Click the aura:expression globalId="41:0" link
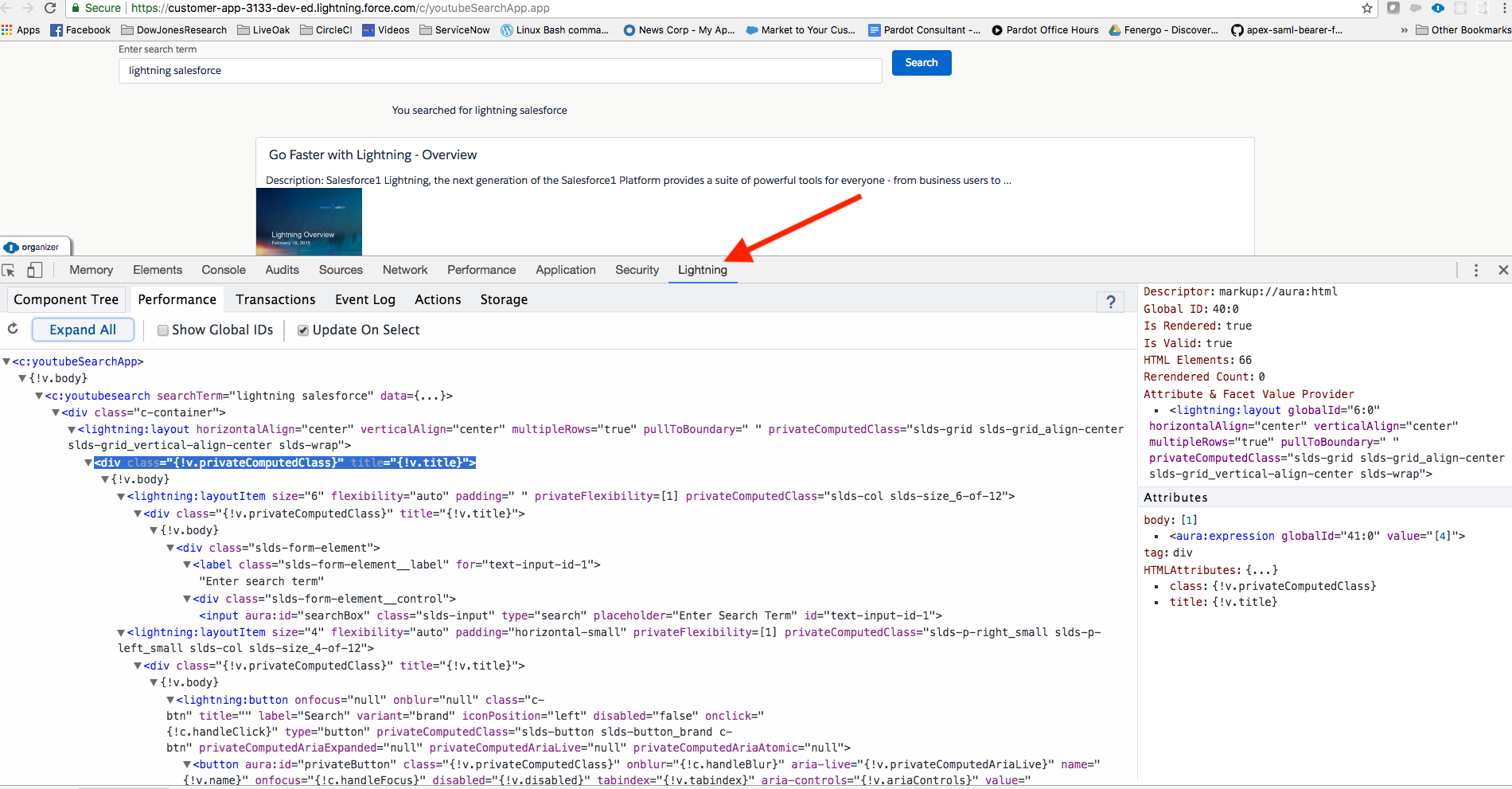Viewport: 1512px width, 789px height. click(1317, 536)
